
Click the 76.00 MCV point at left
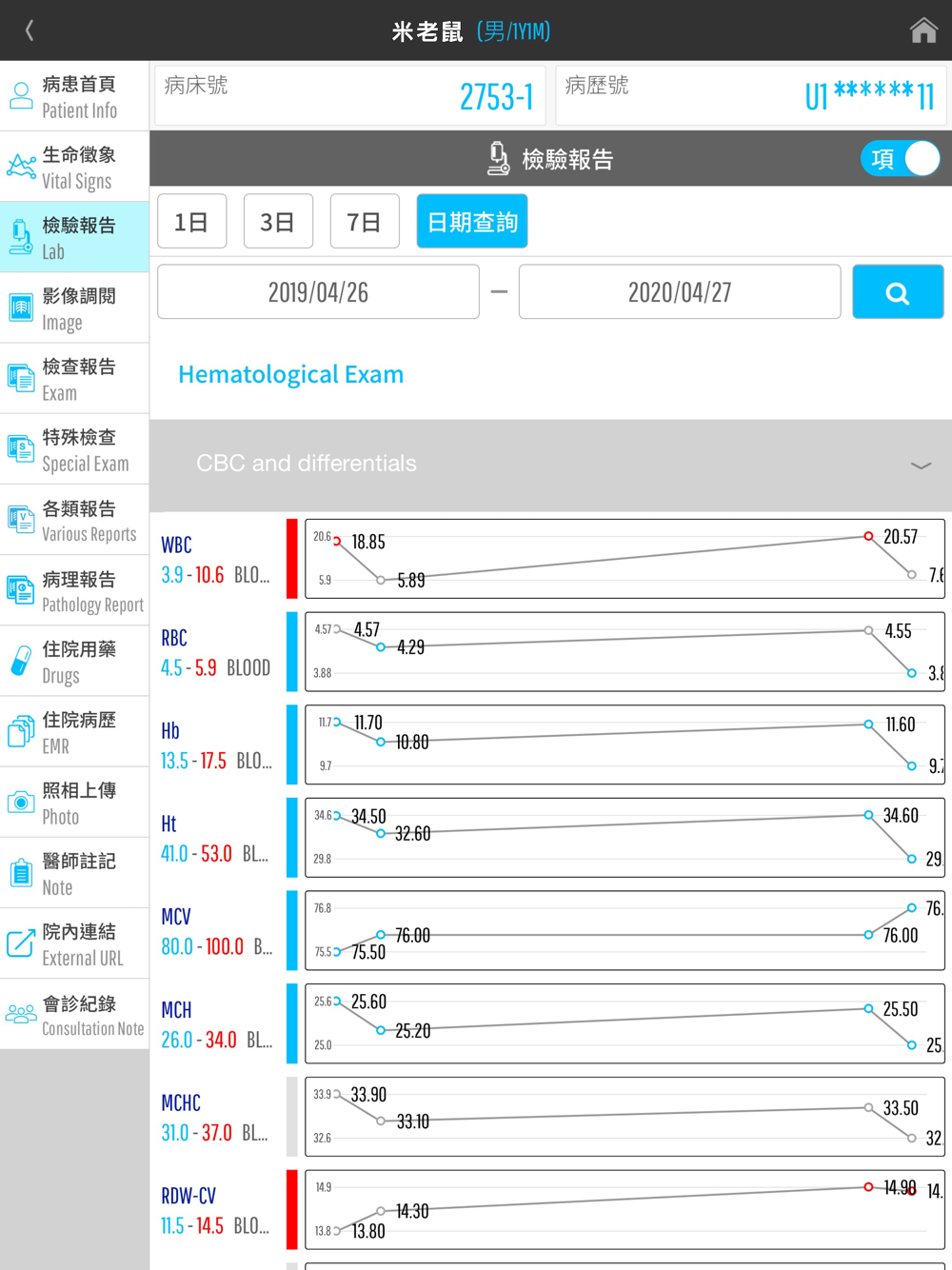pyautogui.click(x=381, y=935)
